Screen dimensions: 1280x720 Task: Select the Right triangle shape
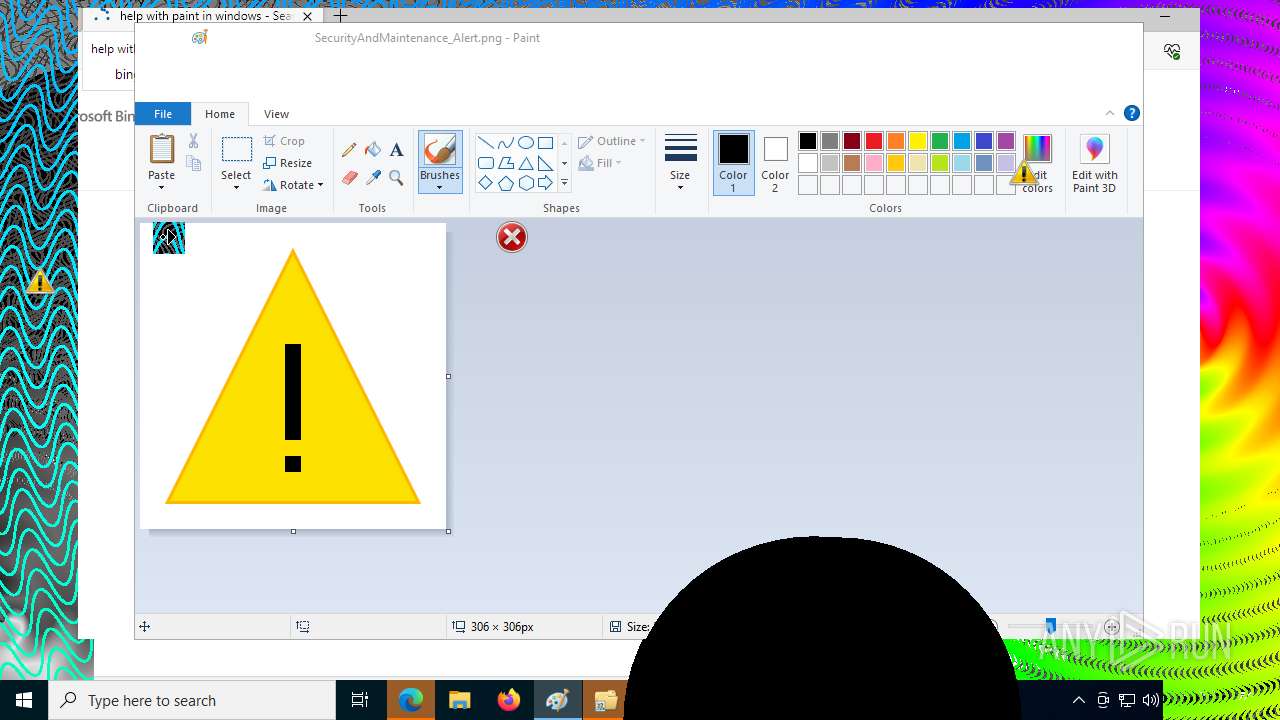click(546, 163)
